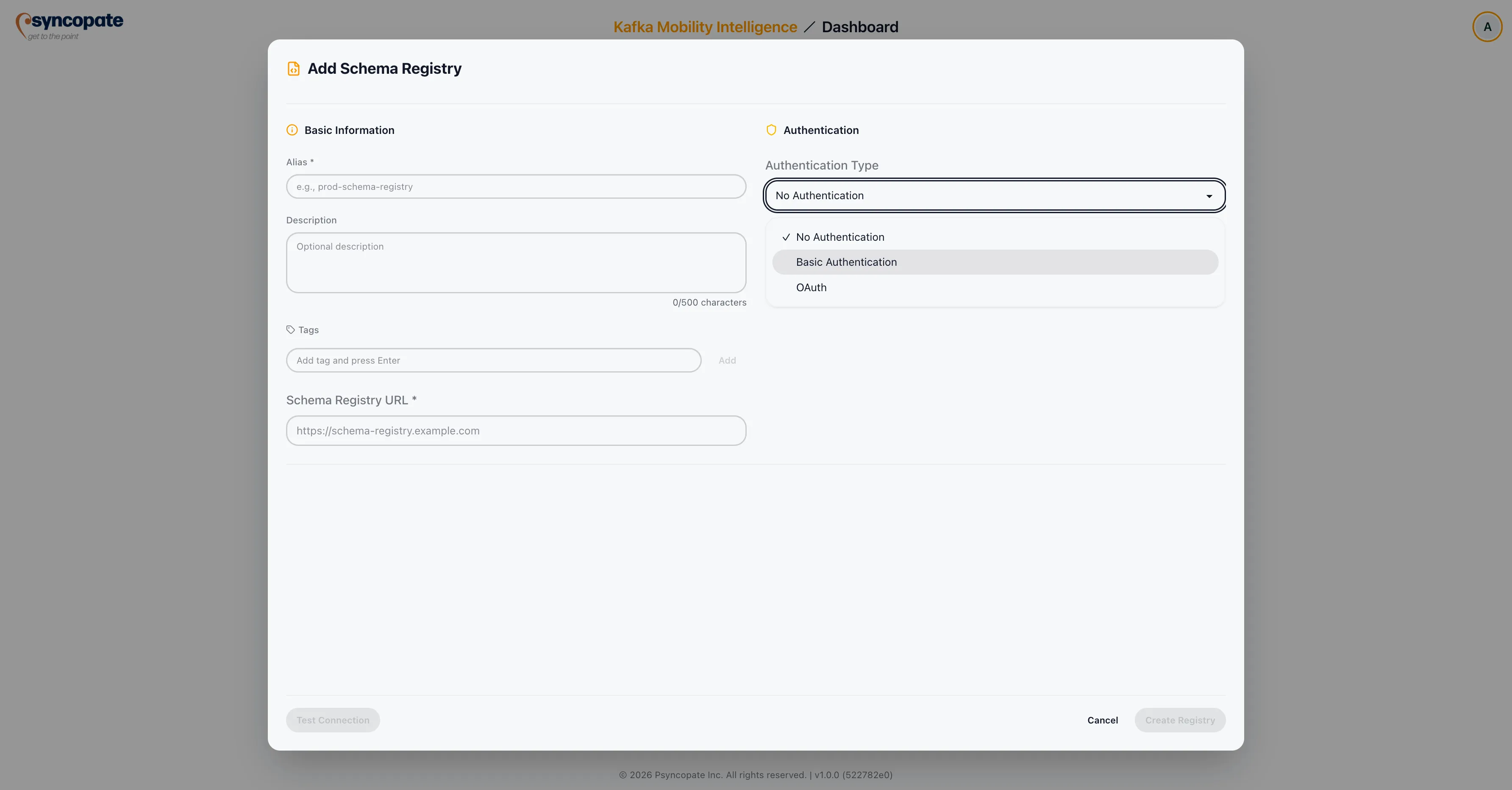The image size is (1512, 790).
Task: Click the Create Registry button
Action: click(x=1180, y=720)
